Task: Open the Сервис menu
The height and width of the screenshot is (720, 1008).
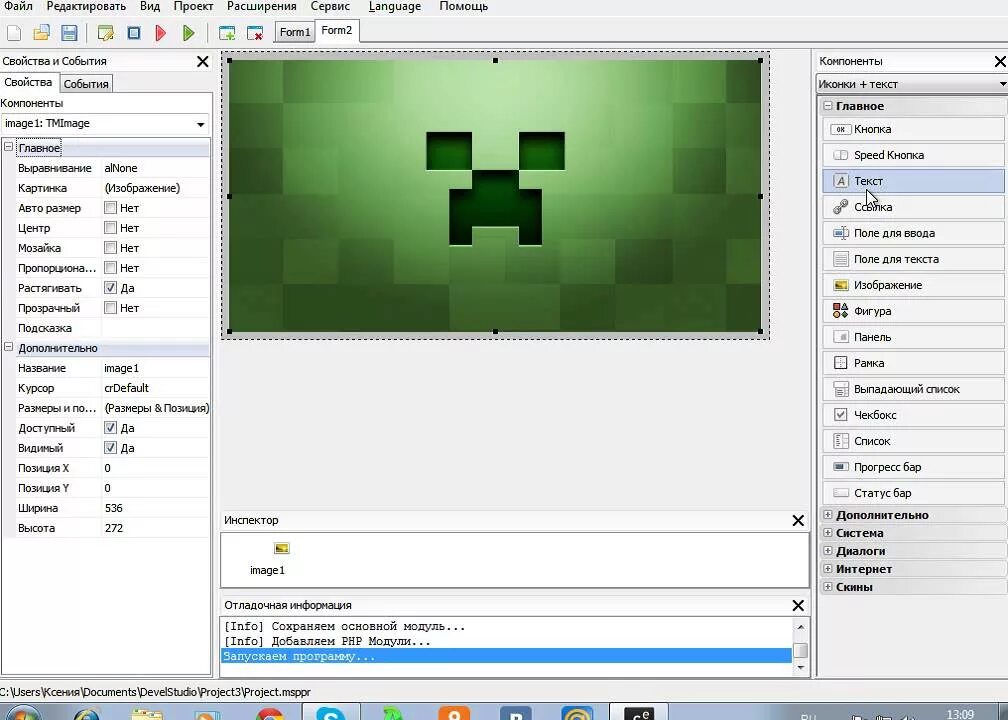Action: [x=330, y=6]
